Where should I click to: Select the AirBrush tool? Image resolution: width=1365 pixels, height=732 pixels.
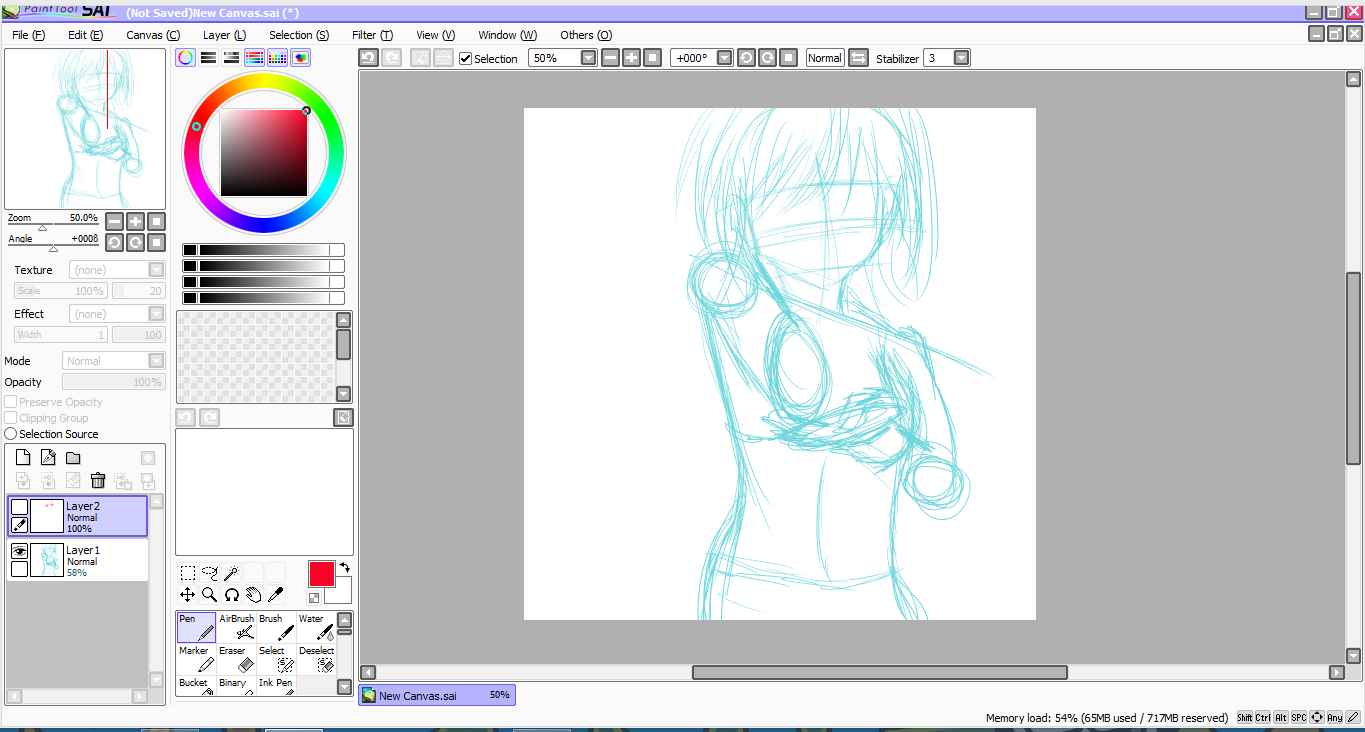tap(237, 627)
